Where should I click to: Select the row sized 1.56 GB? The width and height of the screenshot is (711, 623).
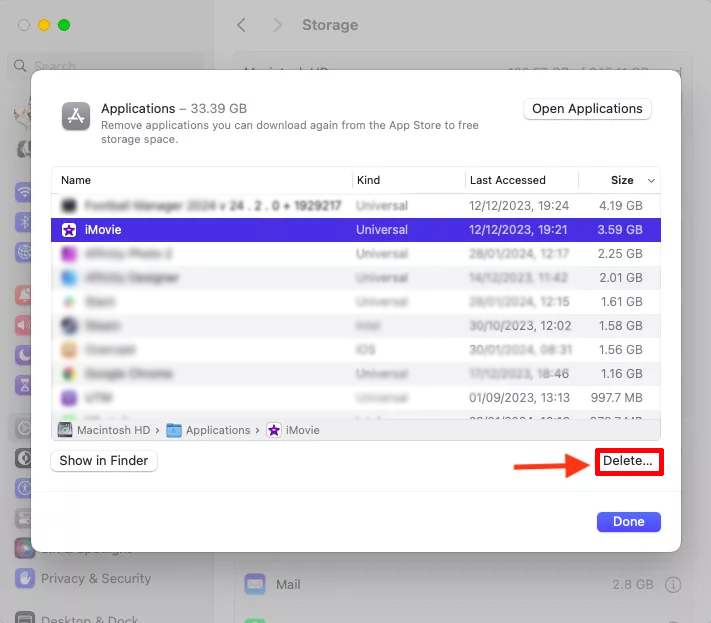pos(356,350)
